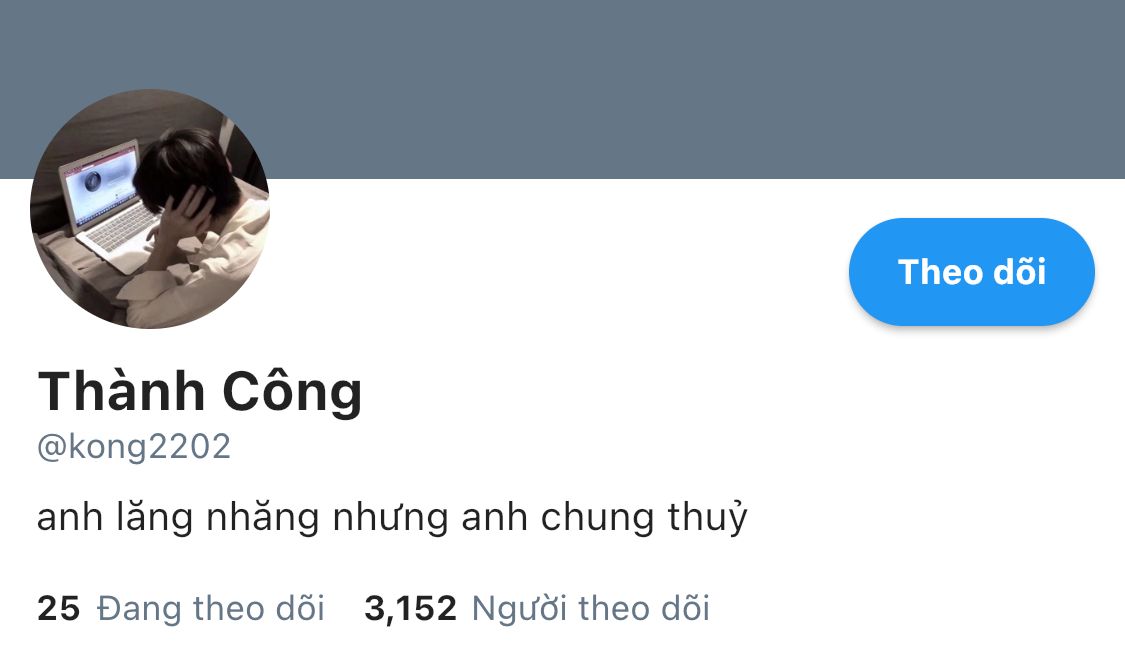The image size is (1125, 656).
Task: Open the Đang theo dõi following list
Action: 211,609
